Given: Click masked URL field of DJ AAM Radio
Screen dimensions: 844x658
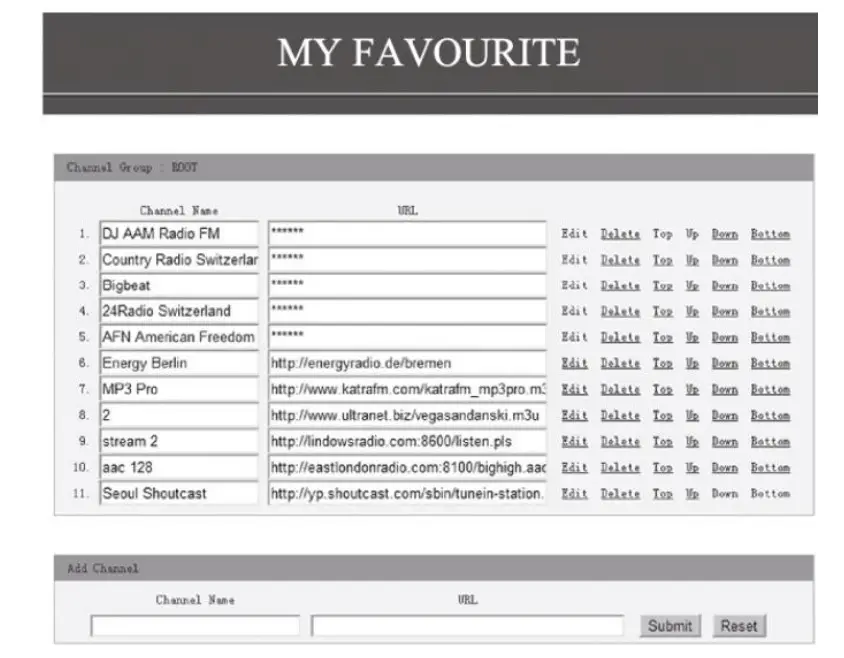Looking at the screenshot, I should [407, 234].
